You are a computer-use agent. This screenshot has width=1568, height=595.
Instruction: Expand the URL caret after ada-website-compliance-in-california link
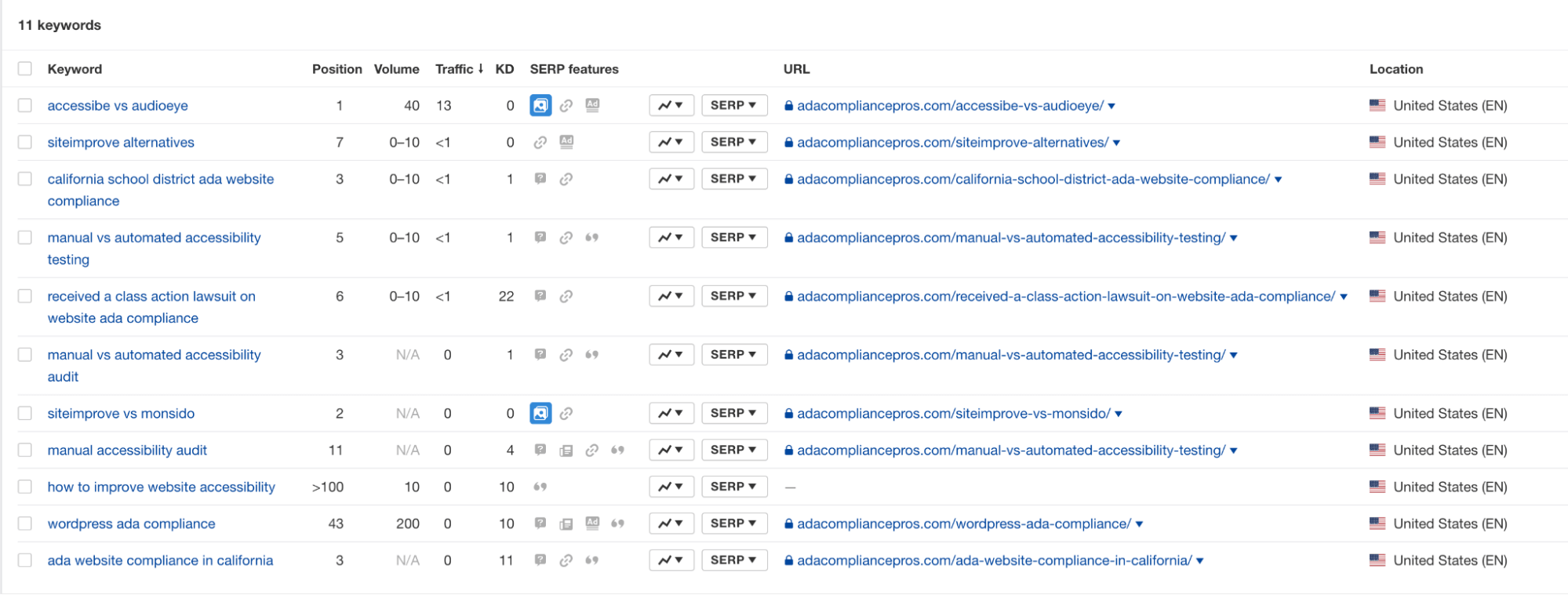point(1200,561)
